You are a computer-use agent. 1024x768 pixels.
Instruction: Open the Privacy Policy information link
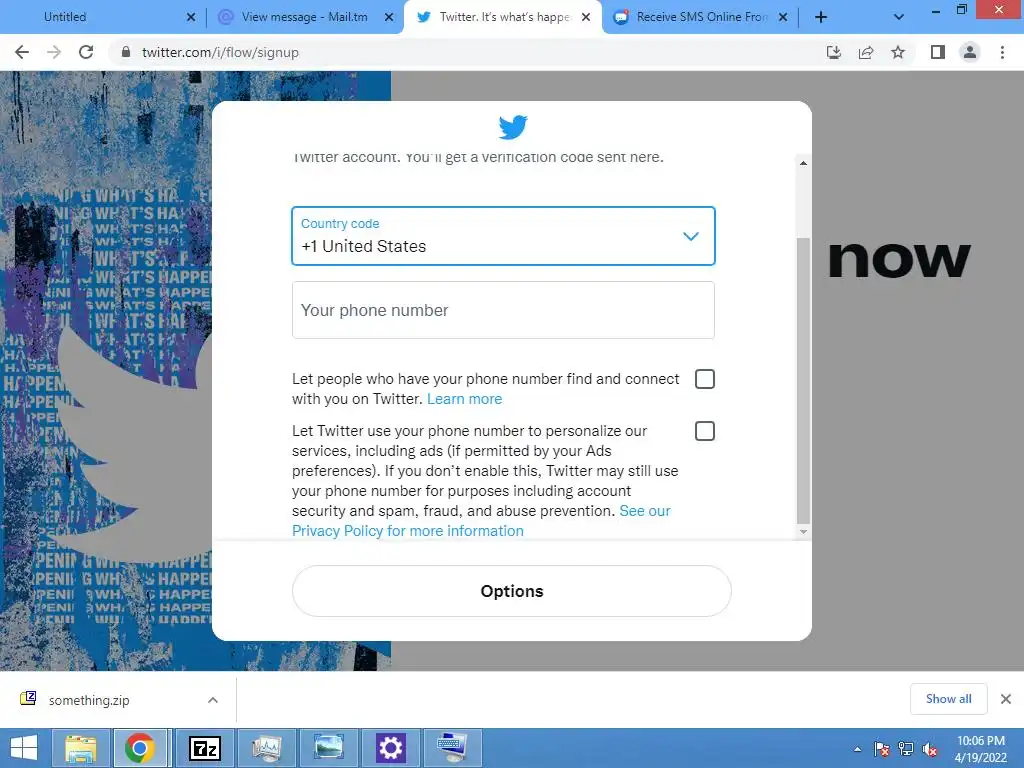tap(481, 520)
